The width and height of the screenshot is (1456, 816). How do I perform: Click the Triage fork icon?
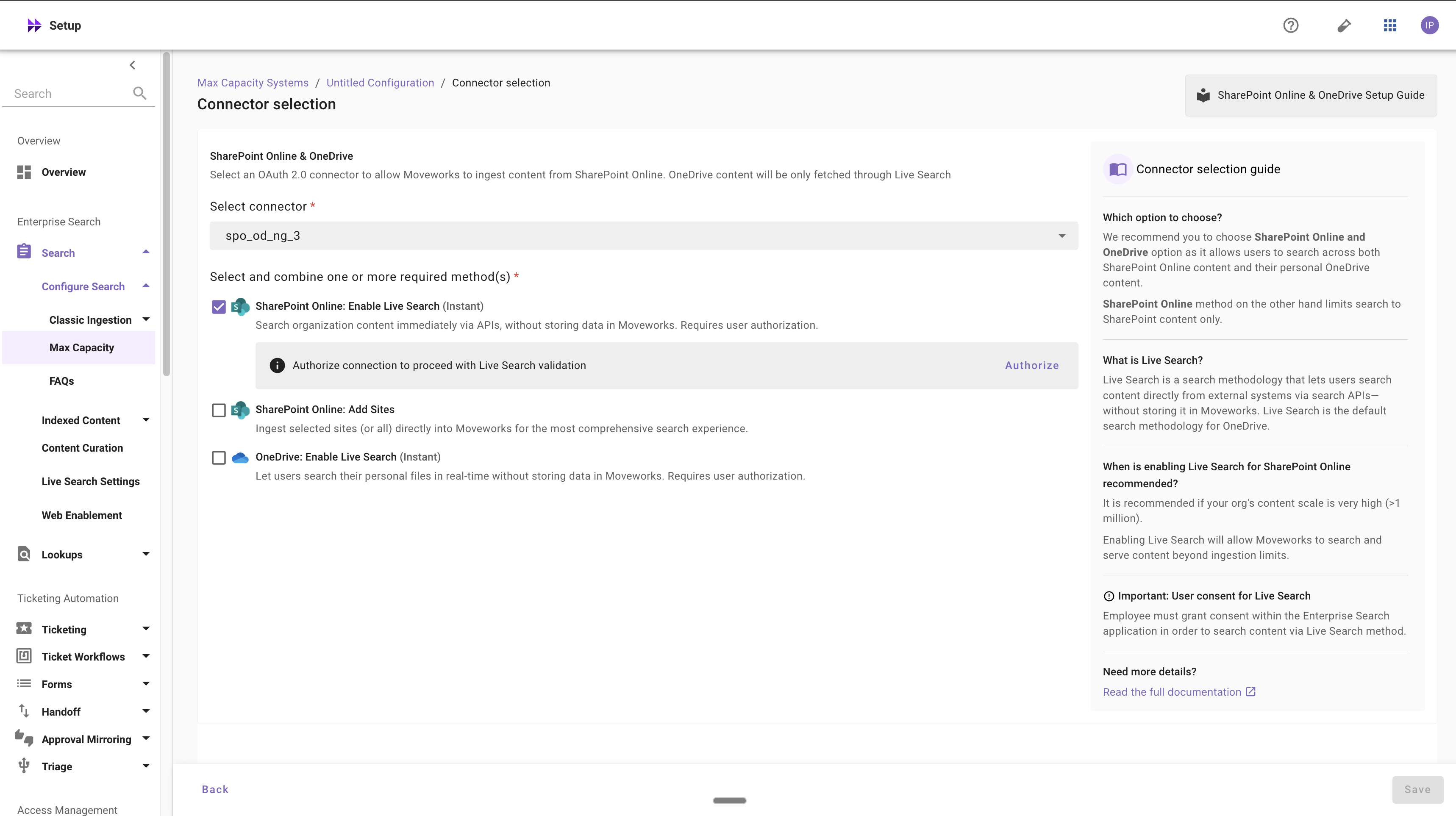24,765
